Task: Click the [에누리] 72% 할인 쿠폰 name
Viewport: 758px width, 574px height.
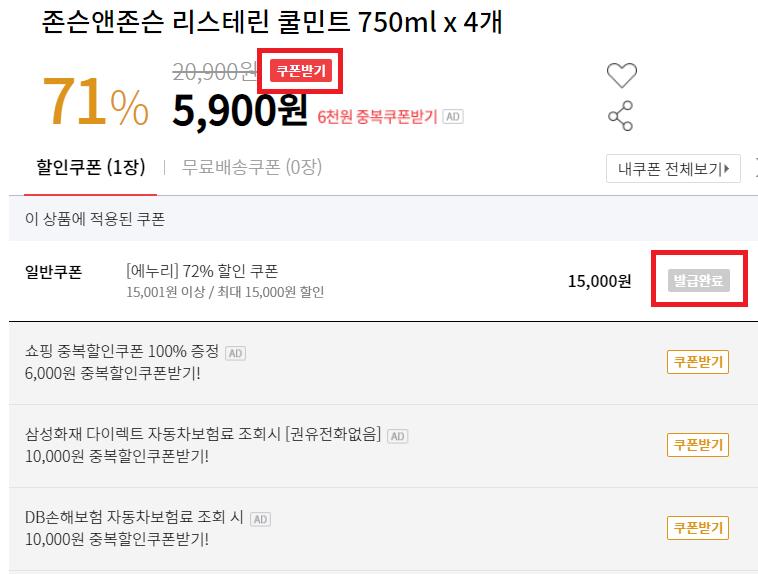Action: point(202,271)
